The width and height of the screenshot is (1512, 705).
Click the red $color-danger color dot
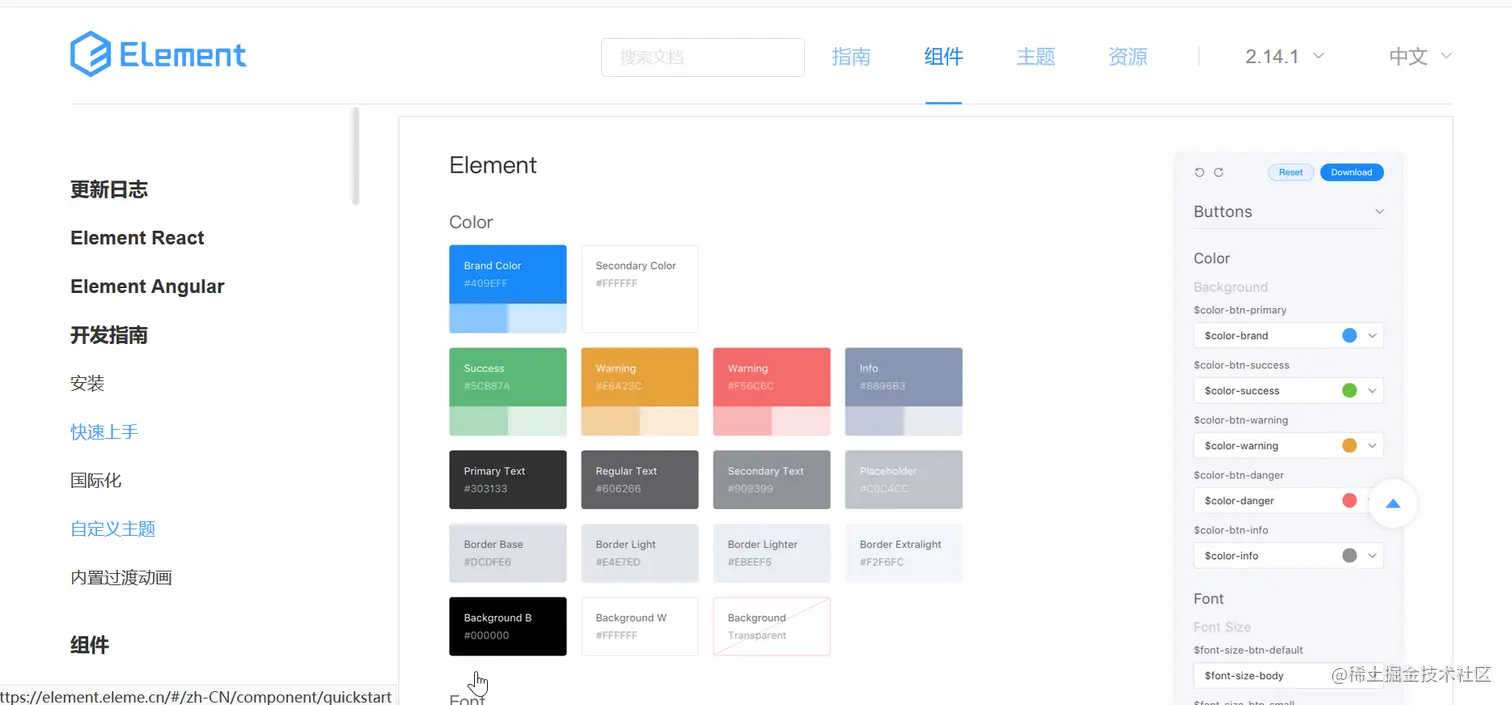pos(1349,501)
